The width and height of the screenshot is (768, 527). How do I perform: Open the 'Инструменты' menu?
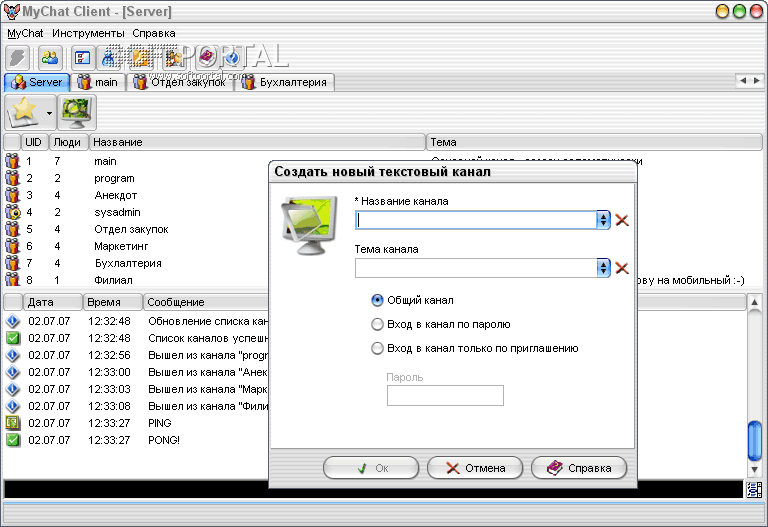(88, 33)
